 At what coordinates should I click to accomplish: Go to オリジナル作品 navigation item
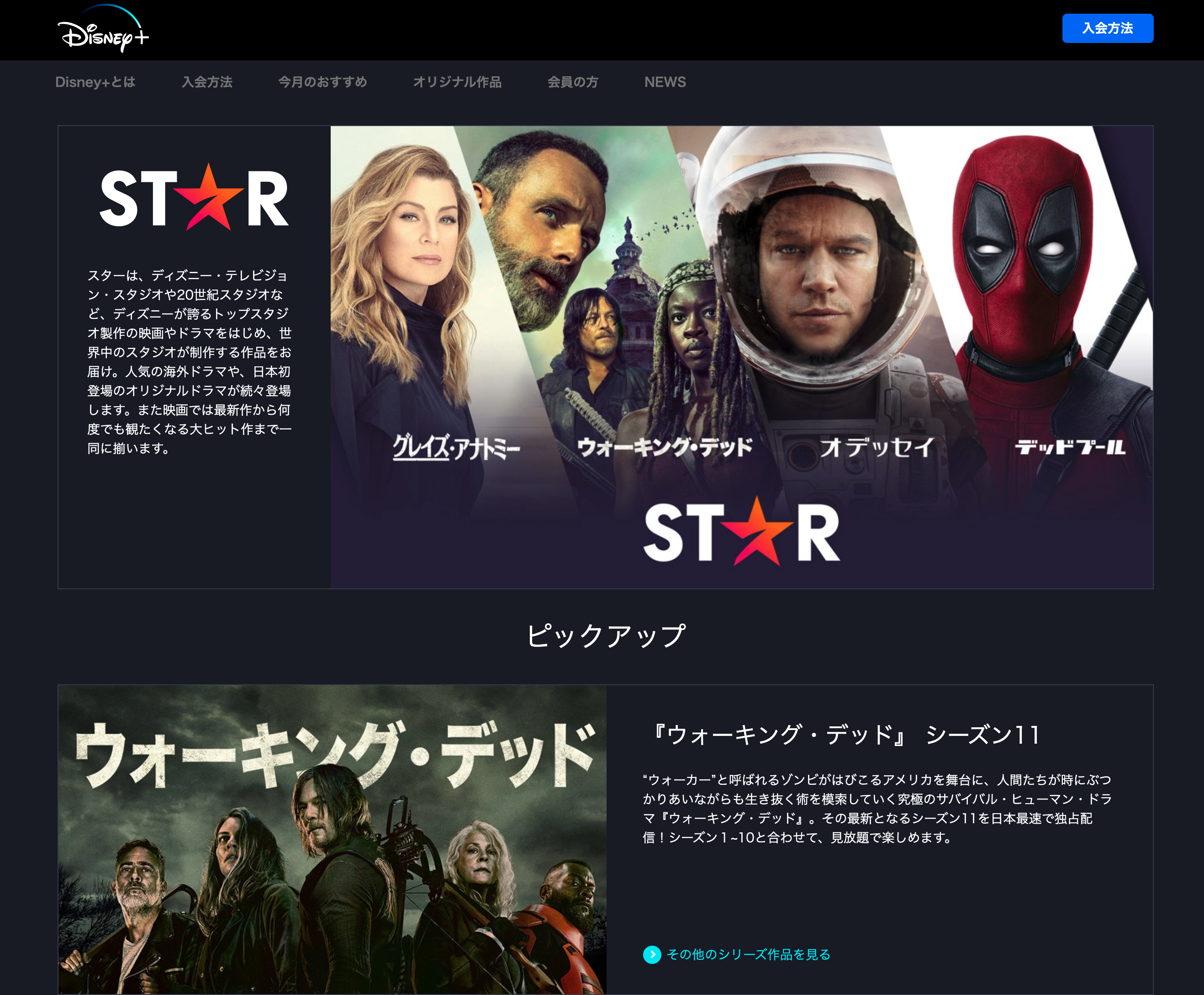[457, 82]
